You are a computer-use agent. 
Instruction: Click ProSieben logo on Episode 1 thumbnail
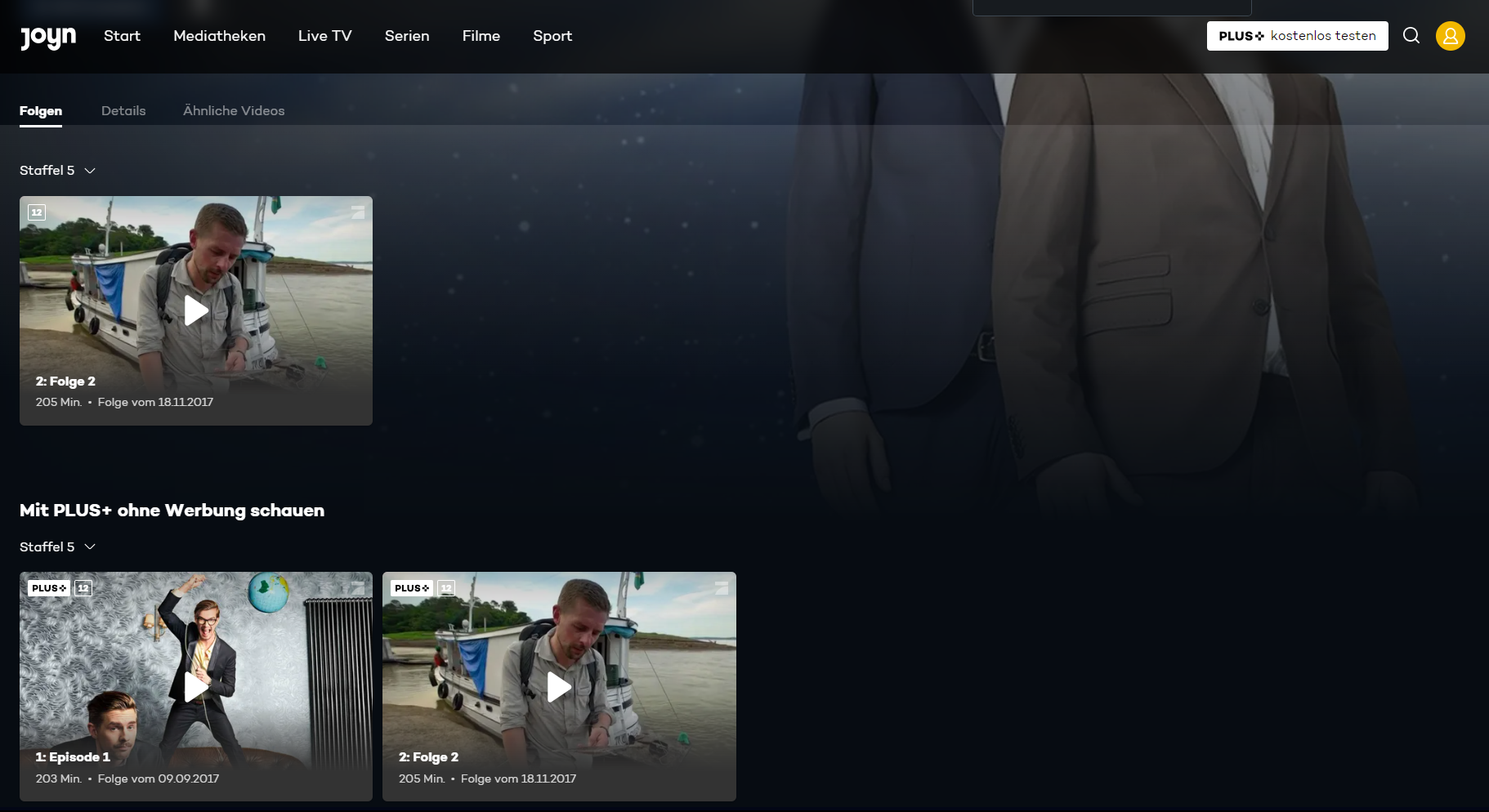pos(358,588)
